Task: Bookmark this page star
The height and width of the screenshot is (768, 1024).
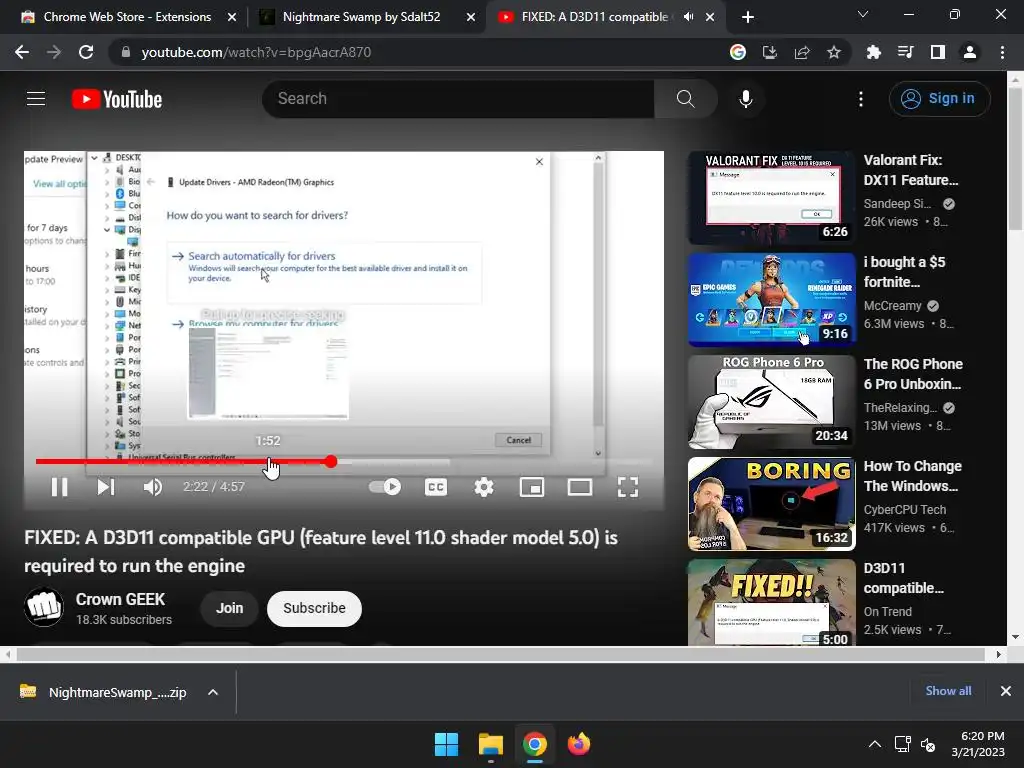Action: pos(834,52)
